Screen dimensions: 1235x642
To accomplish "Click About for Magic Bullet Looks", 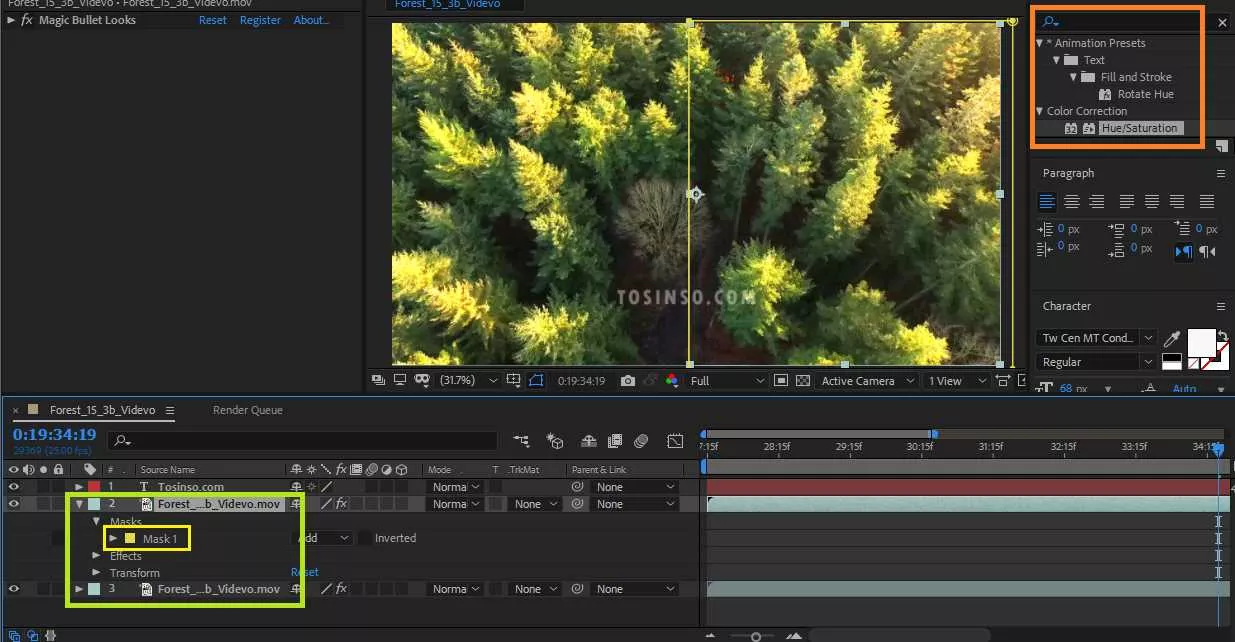I will coord(311,20).
